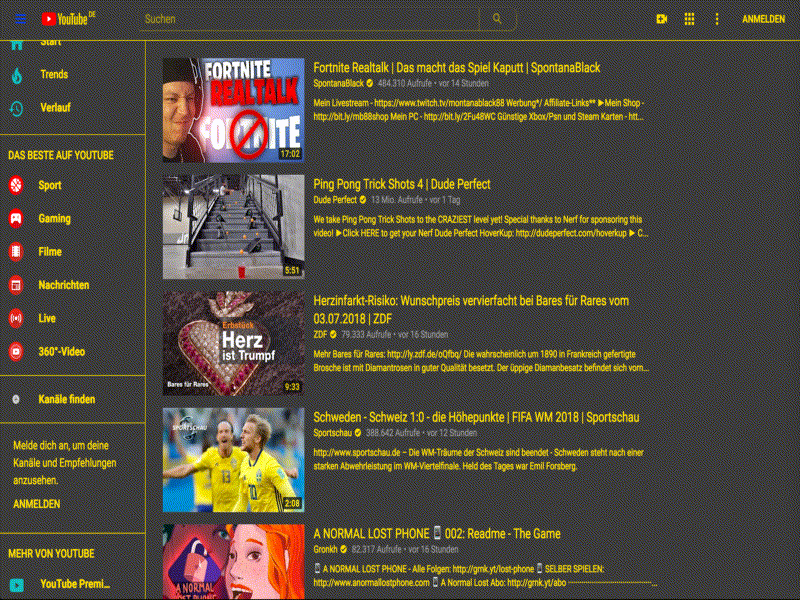Viewport: 800px width, 600px height.
Task: Click SpontanaBlack verified badge
Action: tap(369, 83)
